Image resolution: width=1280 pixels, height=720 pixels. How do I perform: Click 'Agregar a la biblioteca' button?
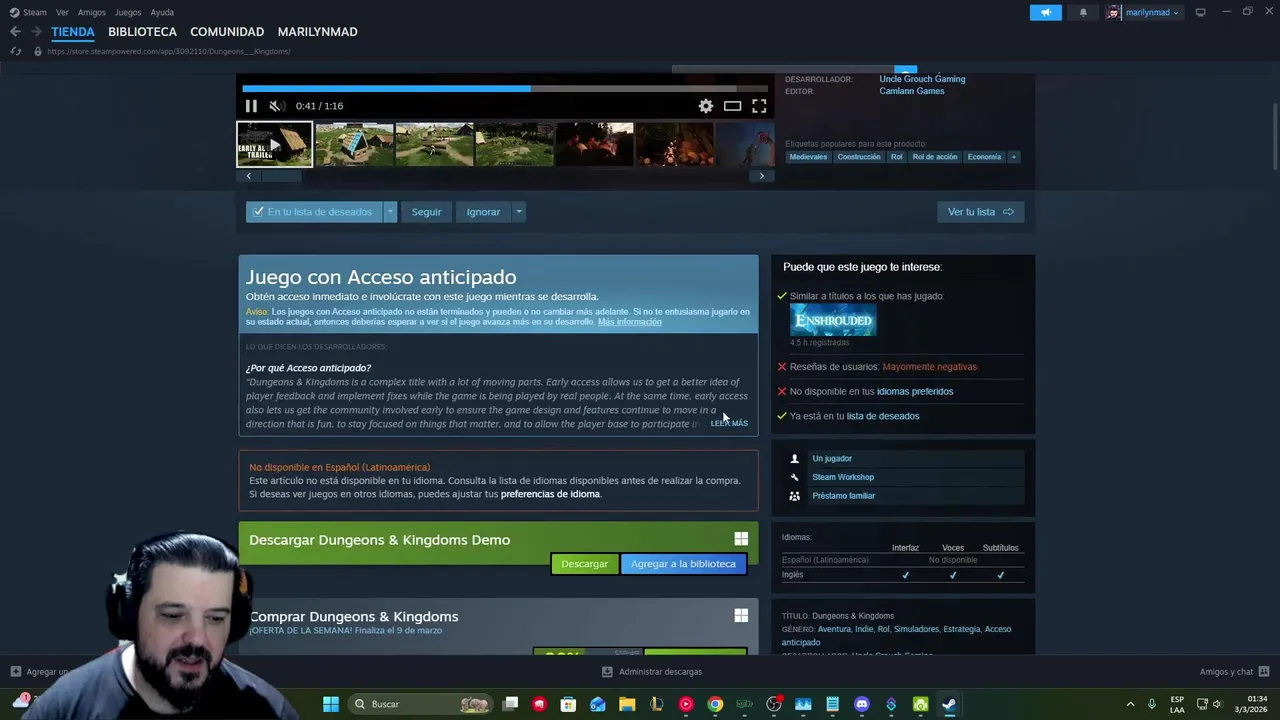tap(683, 564)
